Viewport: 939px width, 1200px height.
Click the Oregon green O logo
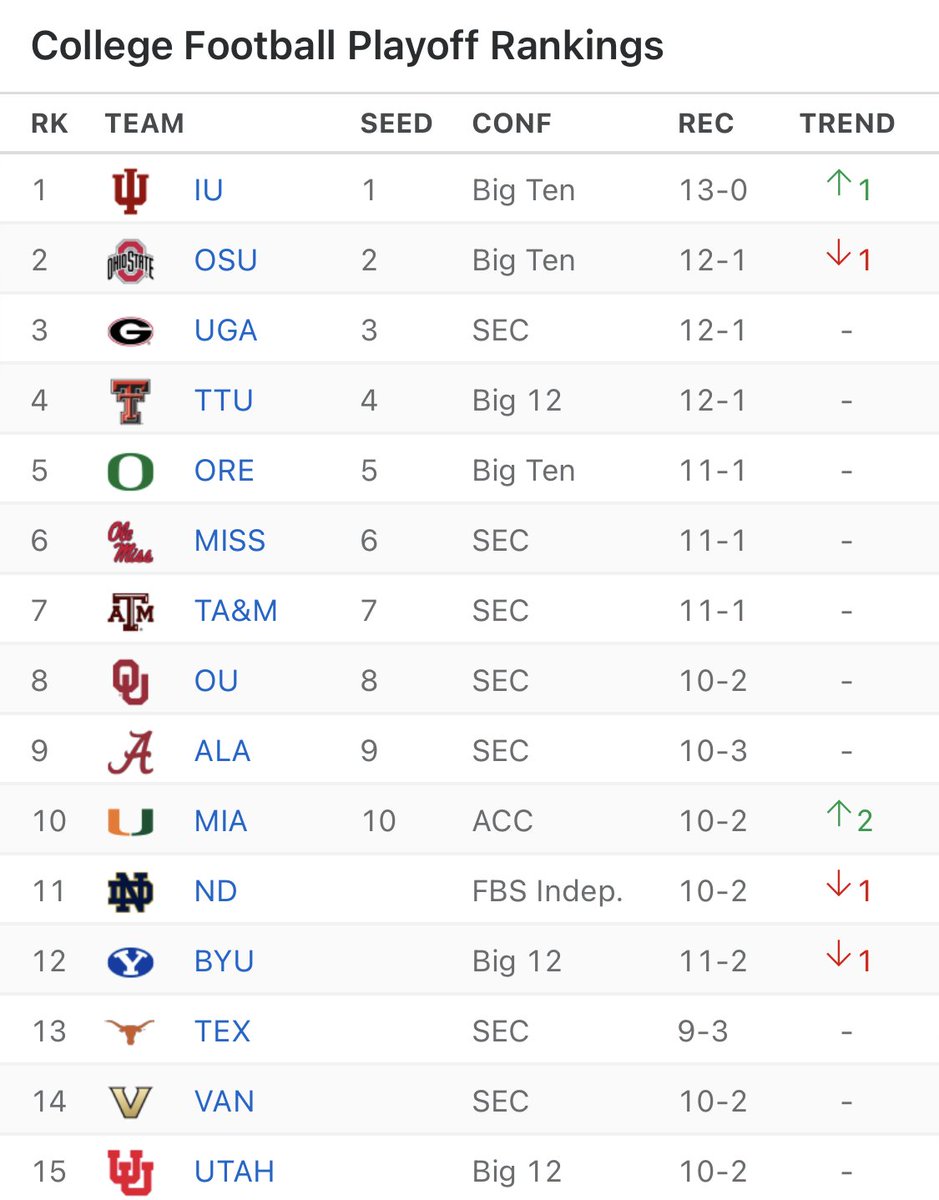[x=130, y=471]
